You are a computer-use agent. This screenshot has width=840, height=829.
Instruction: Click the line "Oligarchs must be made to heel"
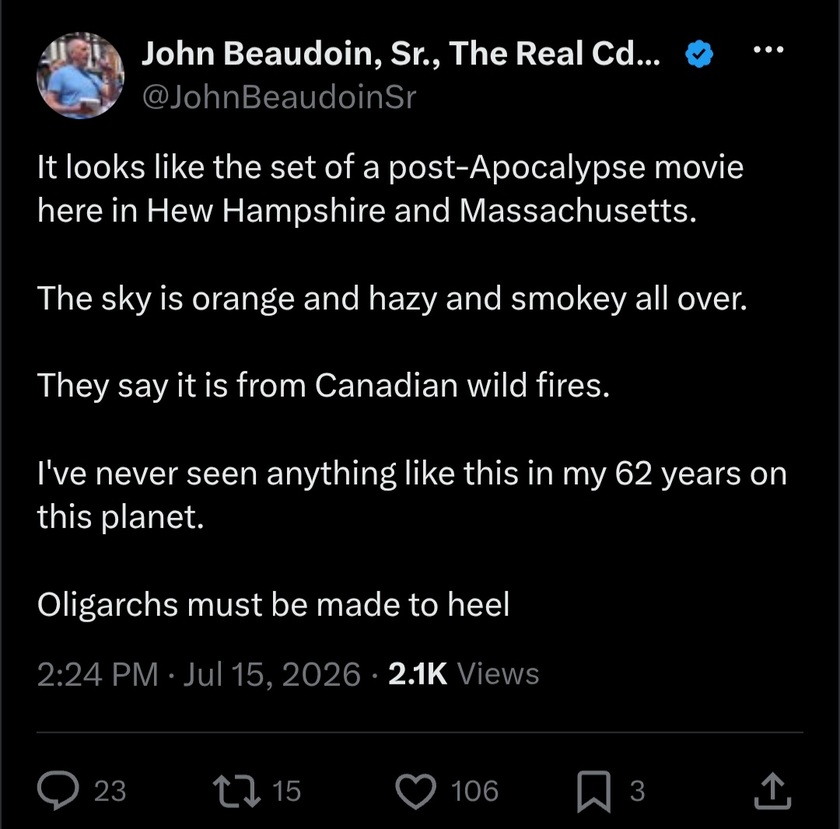[273, 604]
